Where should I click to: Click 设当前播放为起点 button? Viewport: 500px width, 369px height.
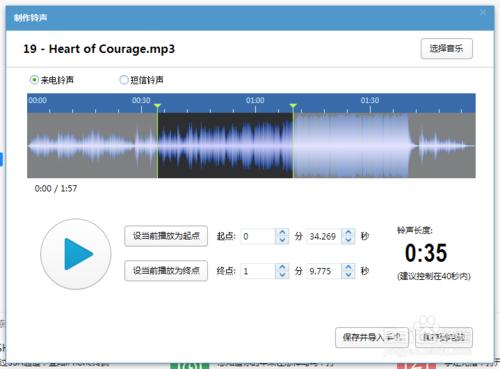click(x=166, y=236)
